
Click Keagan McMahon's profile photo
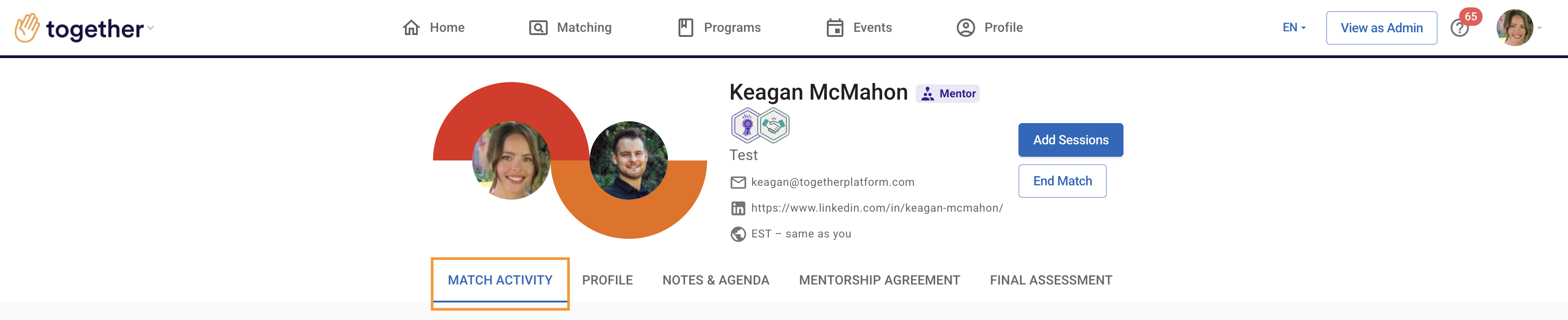point(628,160)
